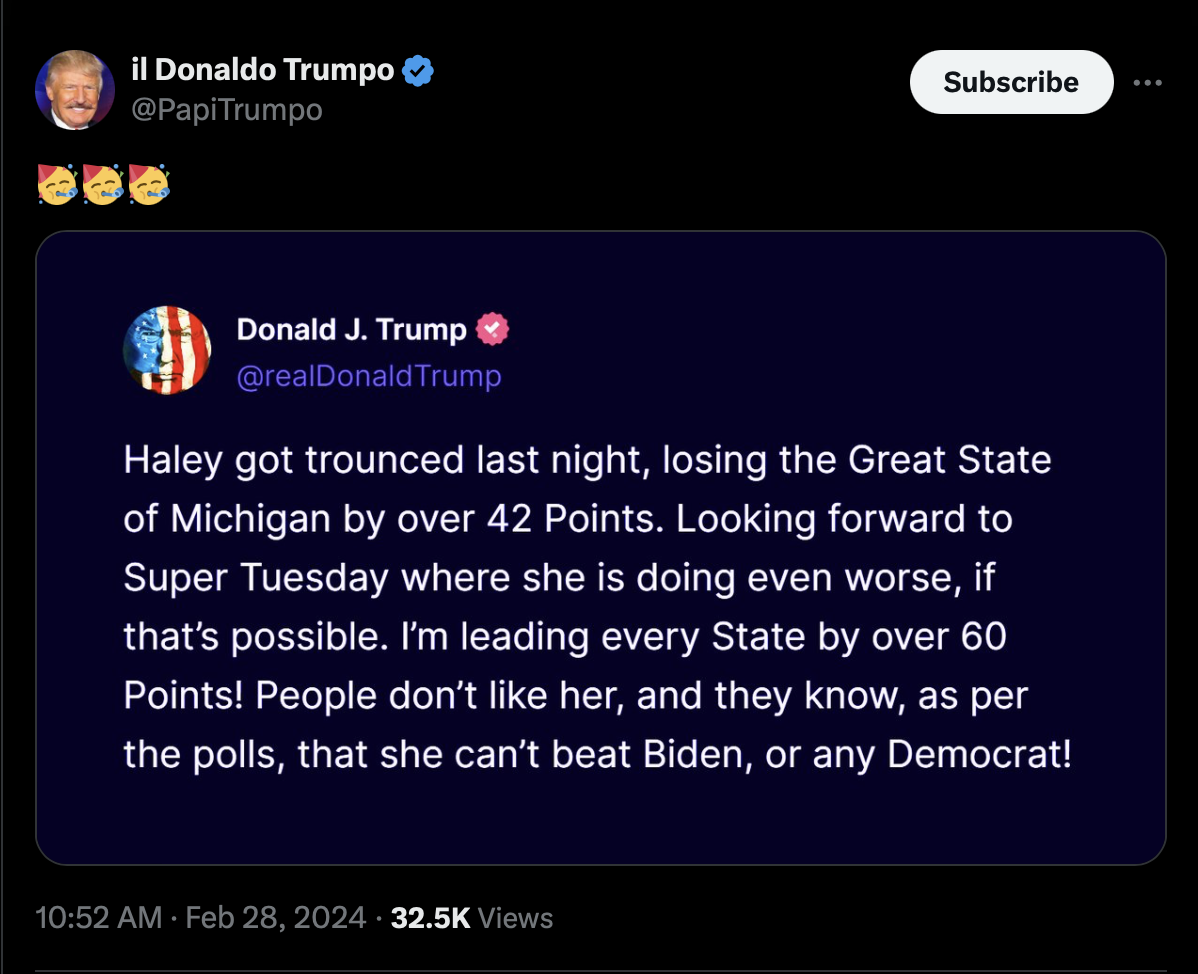1198x974 pixels.
Task: Open the three-dot more options menu
Action: [x=1148, y=83]
